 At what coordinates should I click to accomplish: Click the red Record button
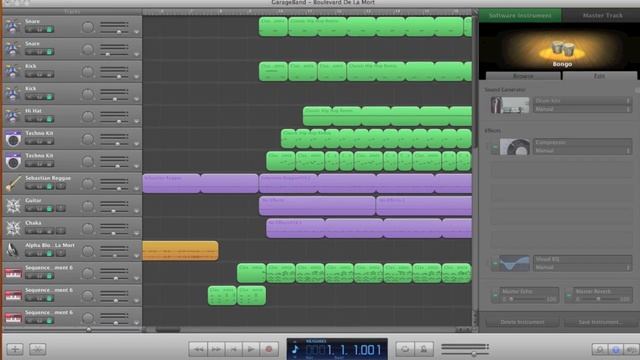coord(269,349)
